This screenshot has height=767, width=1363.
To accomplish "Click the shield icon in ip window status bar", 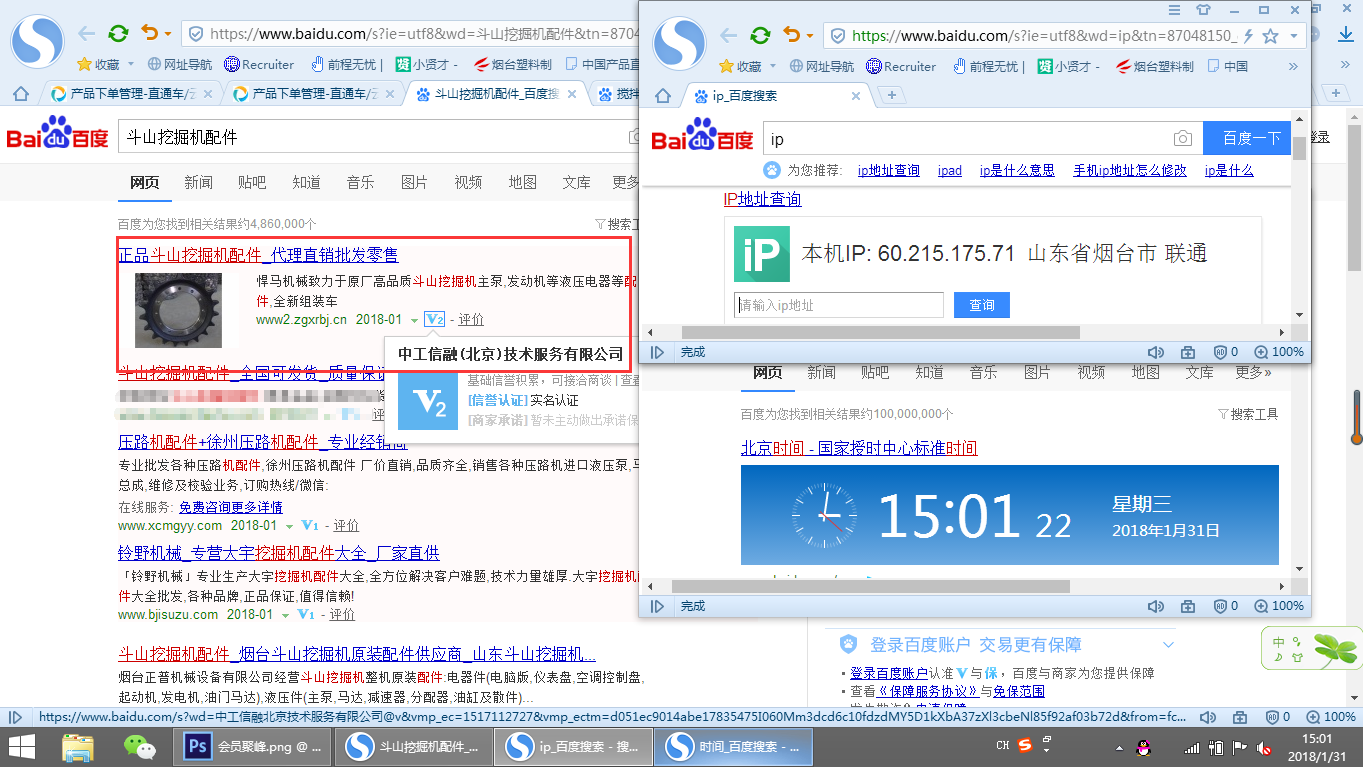I will pos(1219,352).
